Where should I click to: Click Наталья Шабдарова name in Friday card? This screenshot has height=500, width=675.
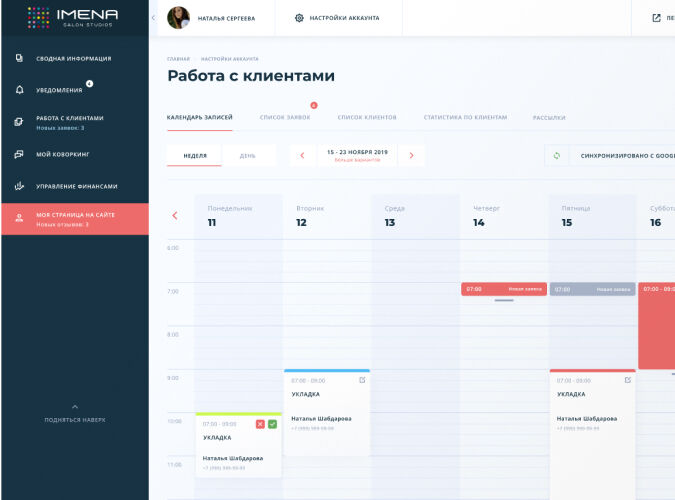point(587,419)
